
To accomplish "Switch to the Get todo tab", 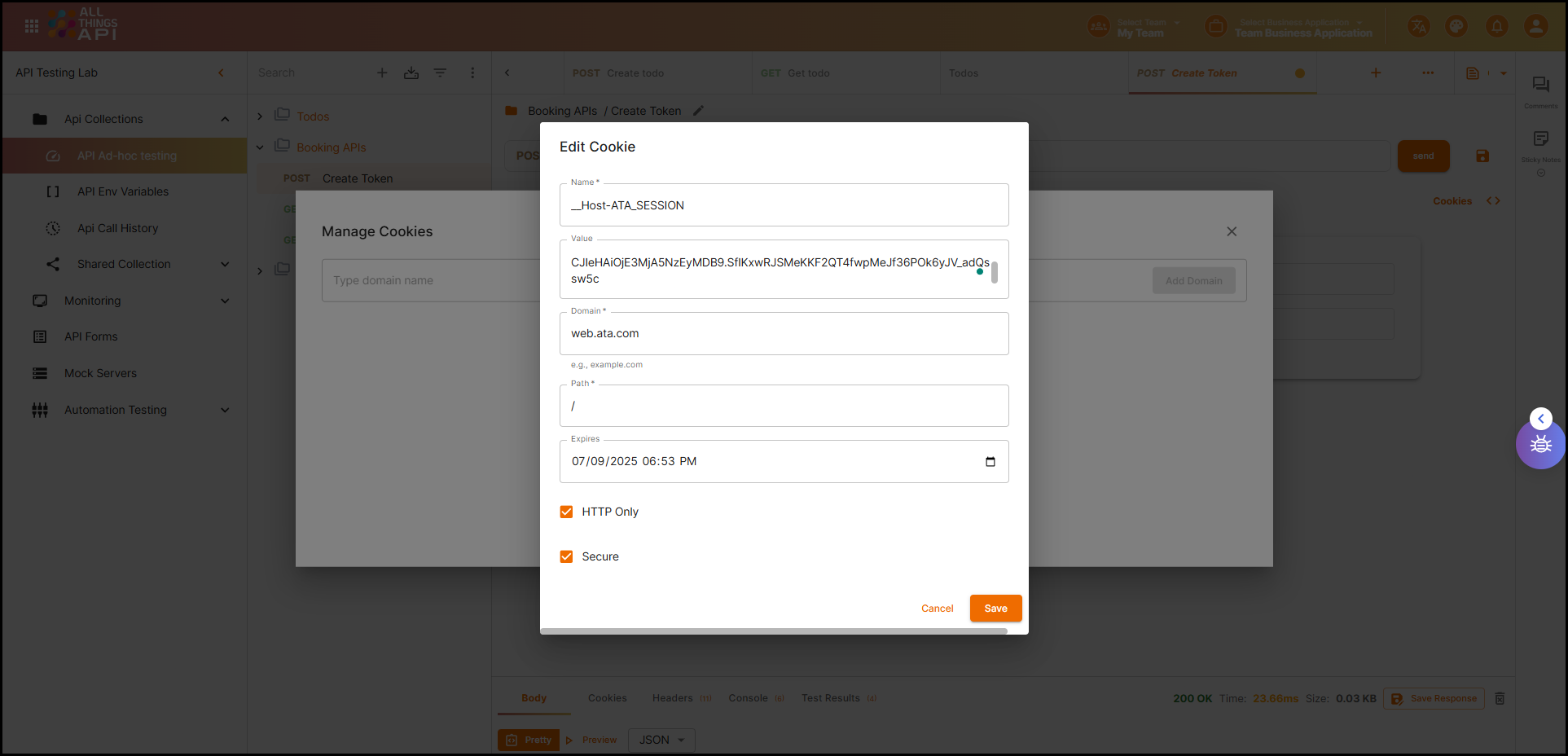I will tap(796, 73).
